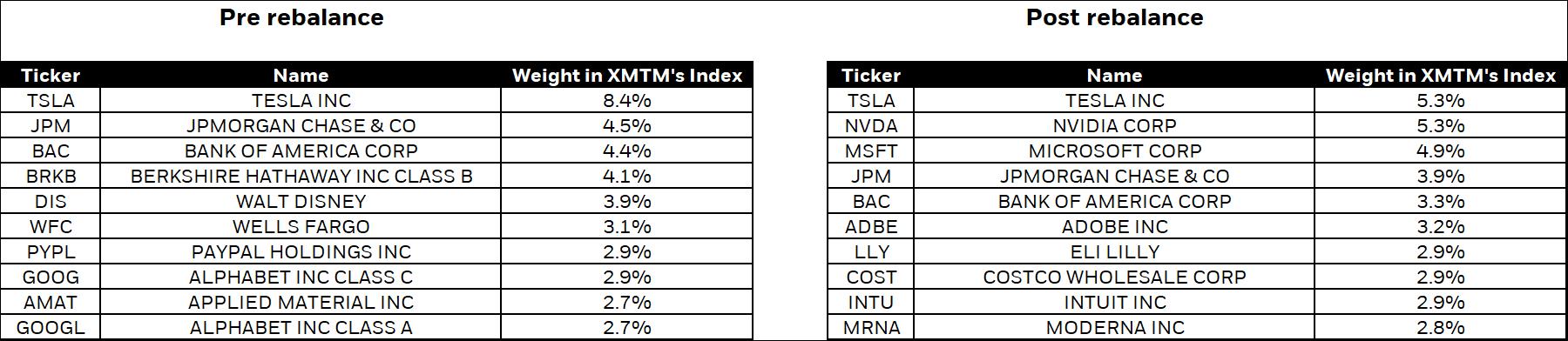
Task: Select the INTU ticker cell
Action: (x=870, y=302)
